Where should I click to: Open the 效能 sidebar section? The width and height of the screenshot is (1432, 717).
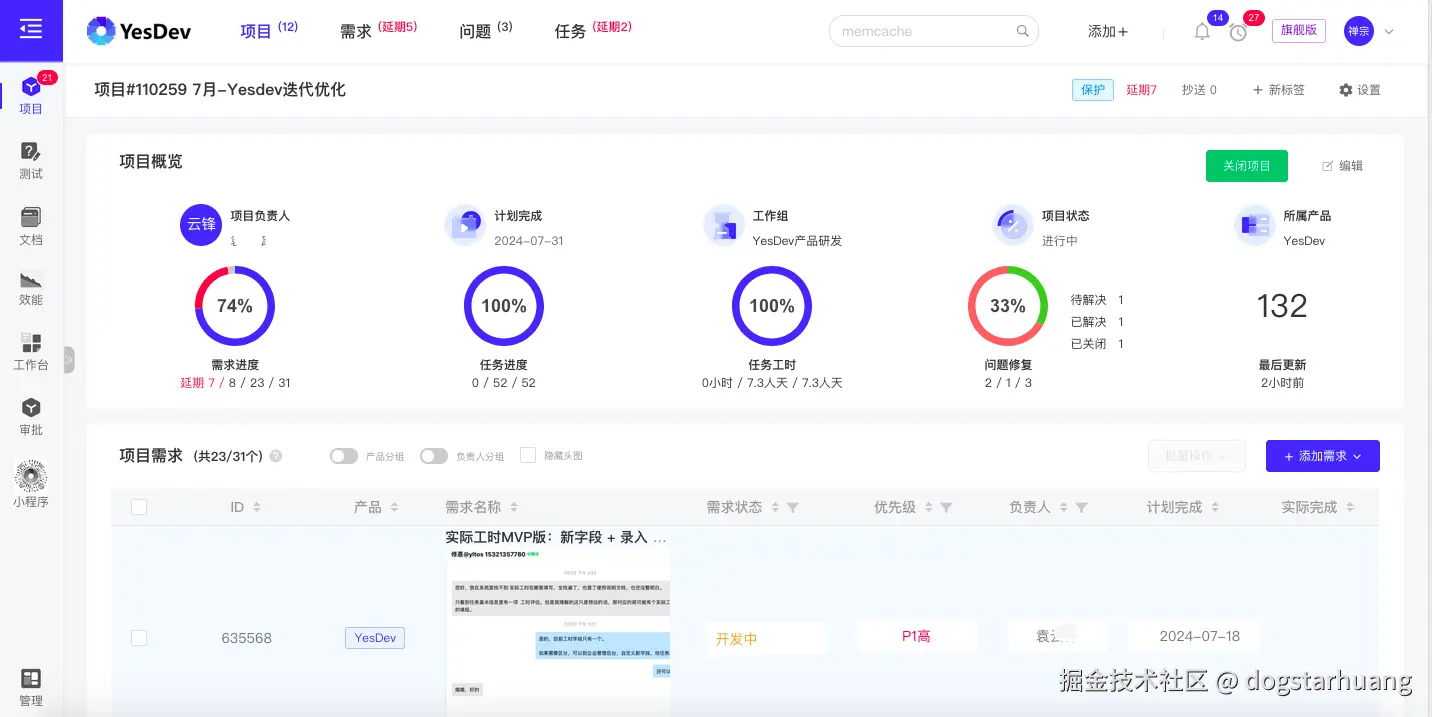[31, 287]
